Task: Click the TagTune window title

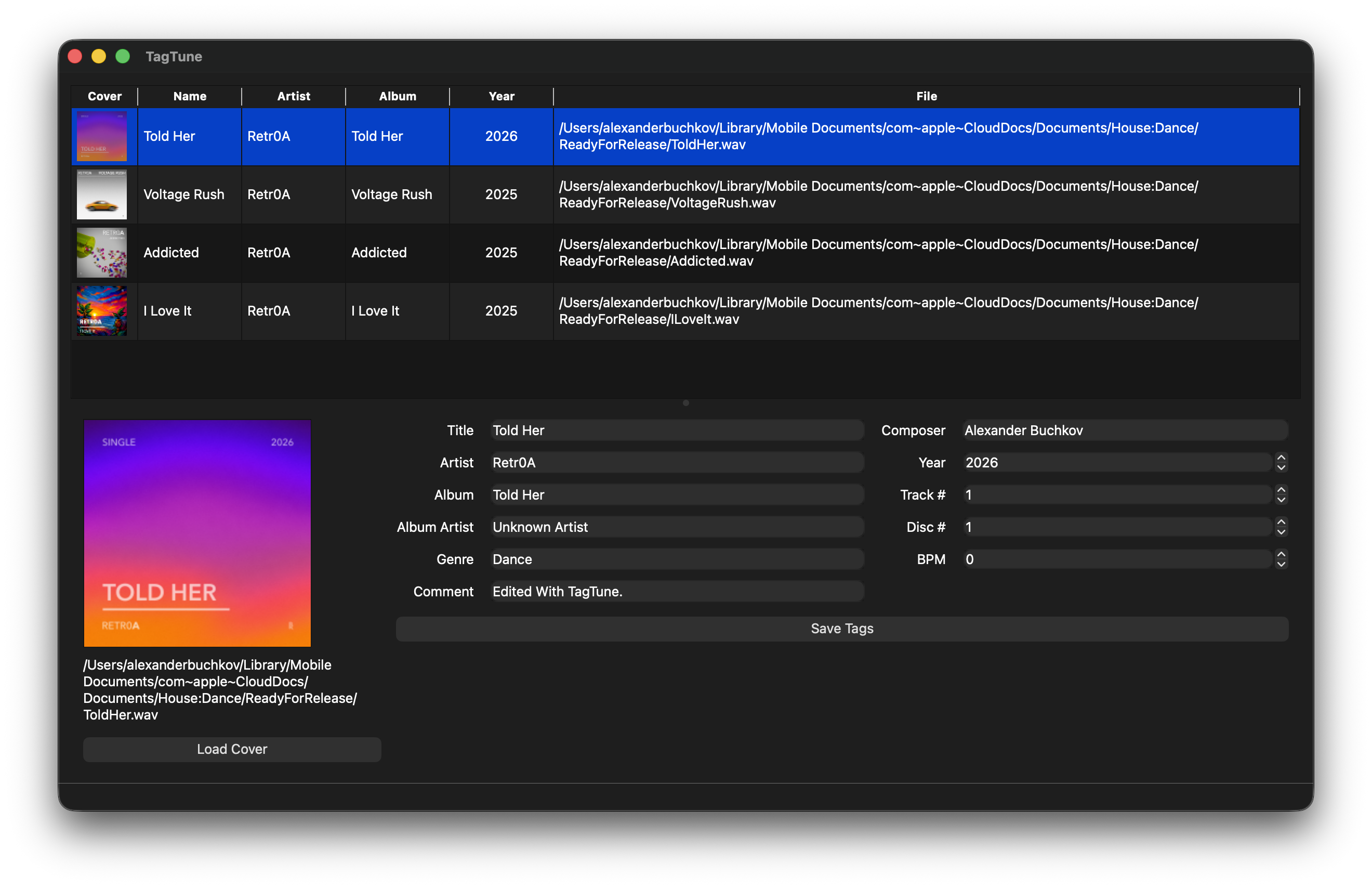Action: (x=174, y=57)
